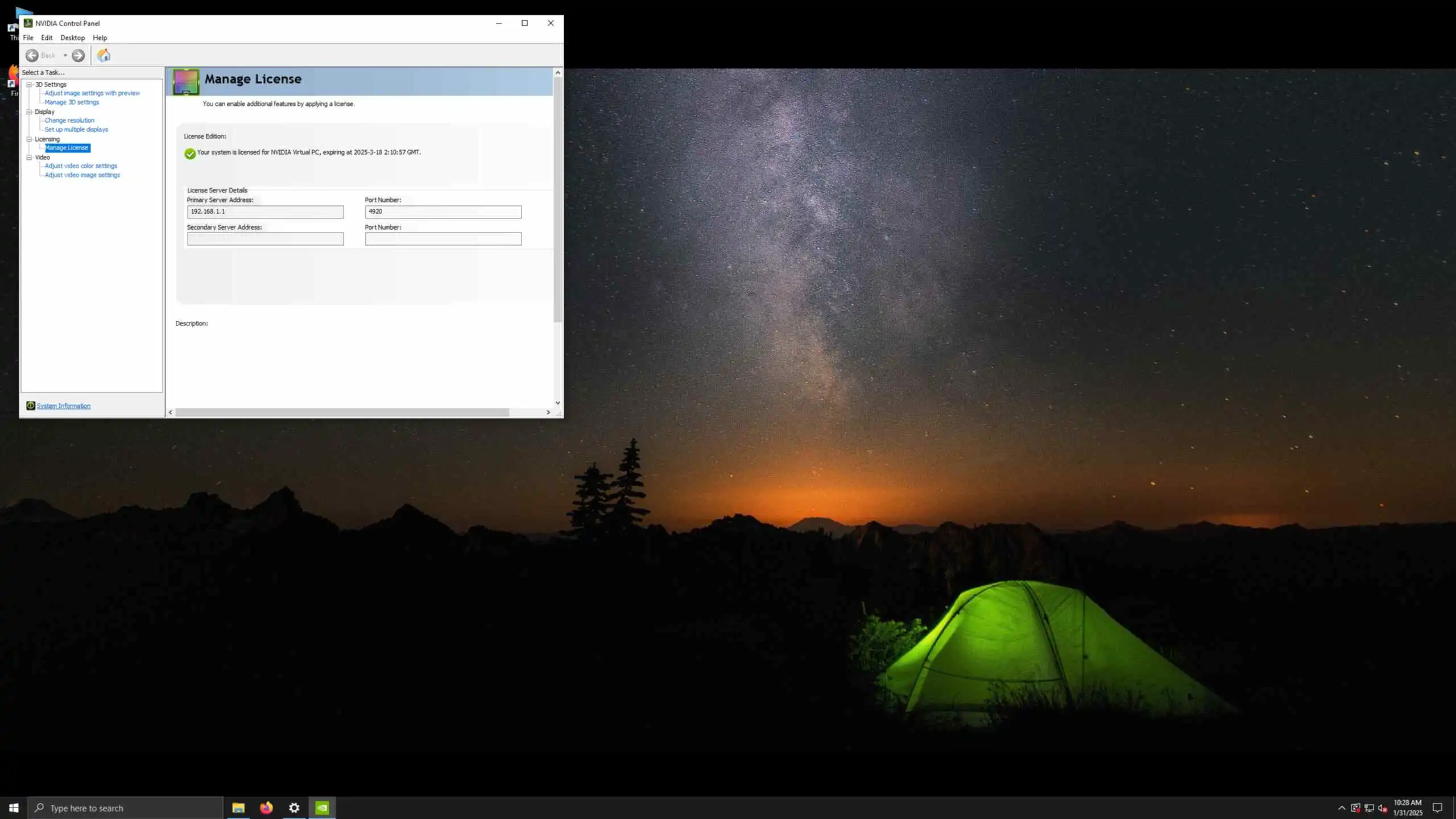The width and height of the screenshot is (1456, 819).
Task: Click the volume icon in system tray
Action: coord(1382,808)
